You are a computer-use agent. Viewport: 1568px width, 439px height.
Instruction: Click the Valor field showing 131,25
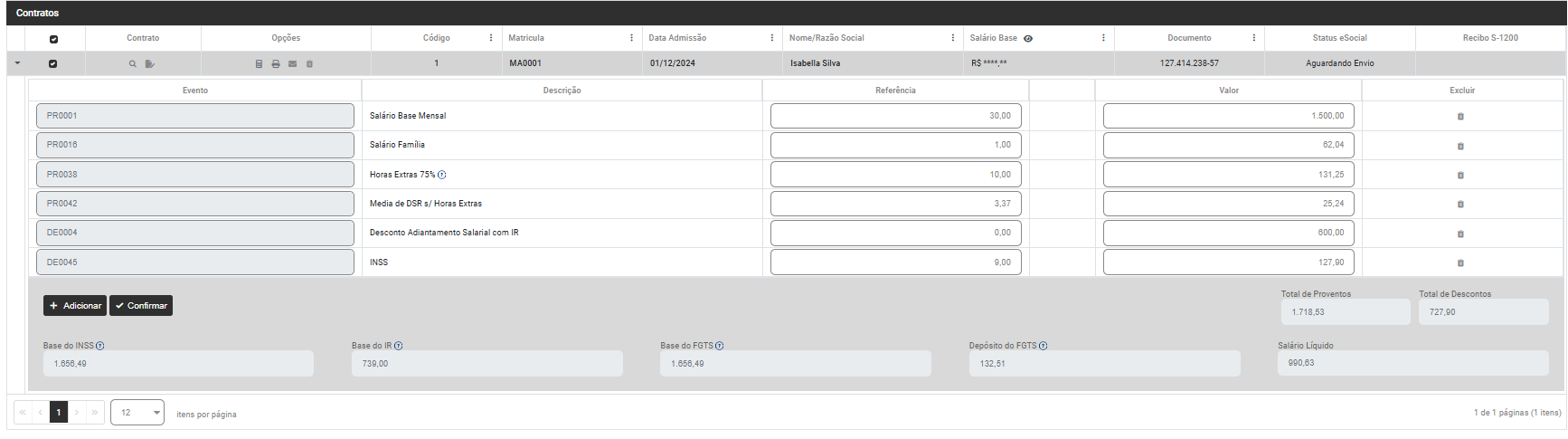pos(1229,175)
